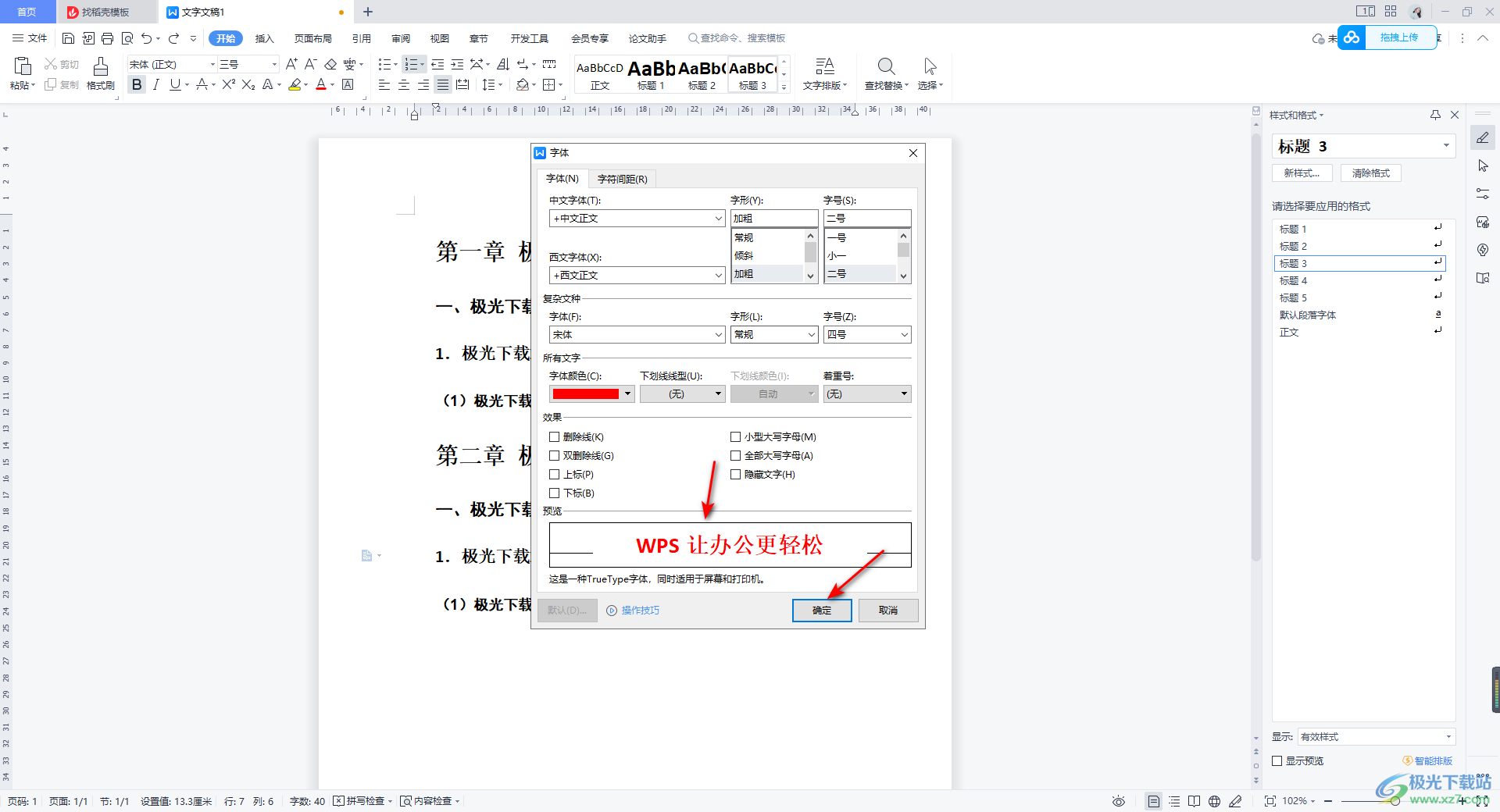The height and width of the screenshot is (812, 1500).
Task: Click the Select arrow tool
Action: [930, 74]
